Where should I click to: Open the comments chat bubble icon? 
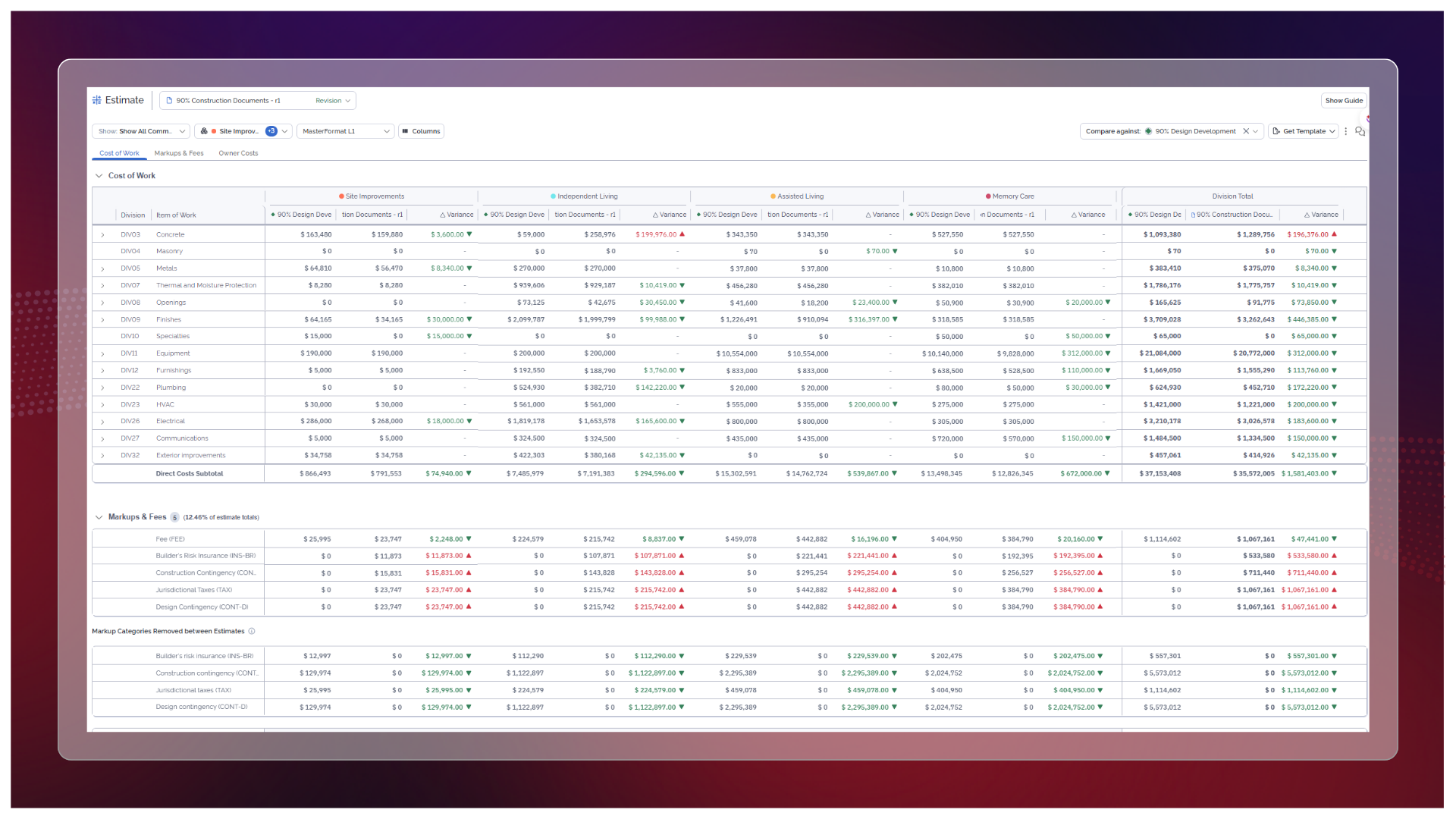[1360, 131]
